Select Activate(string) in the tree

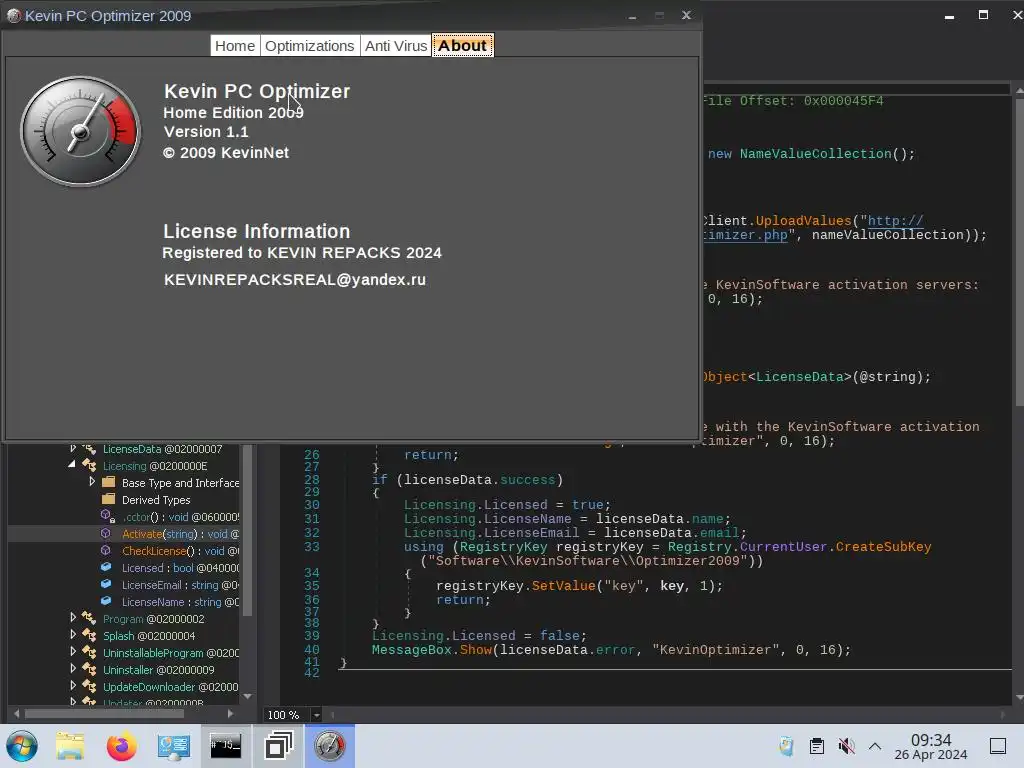180,534
